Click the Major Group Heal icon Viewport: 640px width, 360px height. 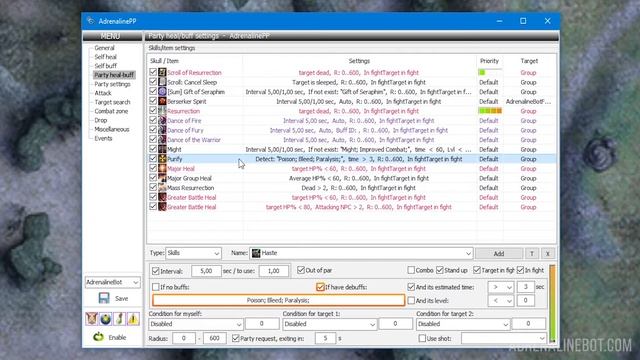click(x=162, y=178)
